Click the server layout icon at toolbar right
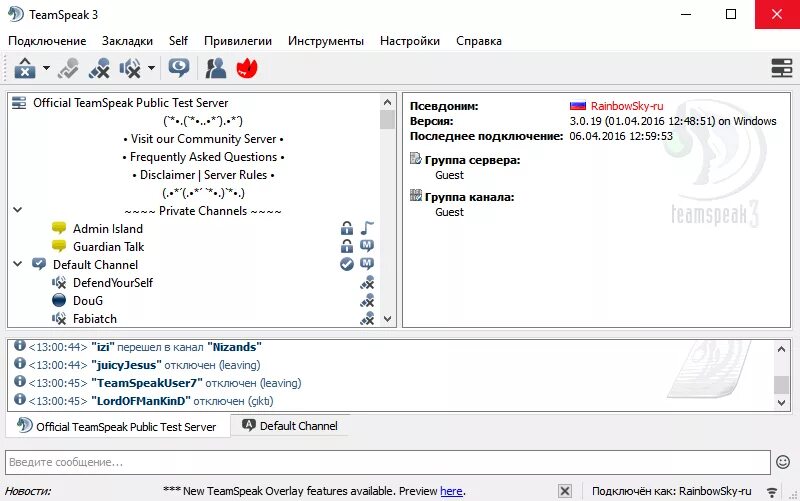Screen dimensions: 800x501 click(781, 68)
